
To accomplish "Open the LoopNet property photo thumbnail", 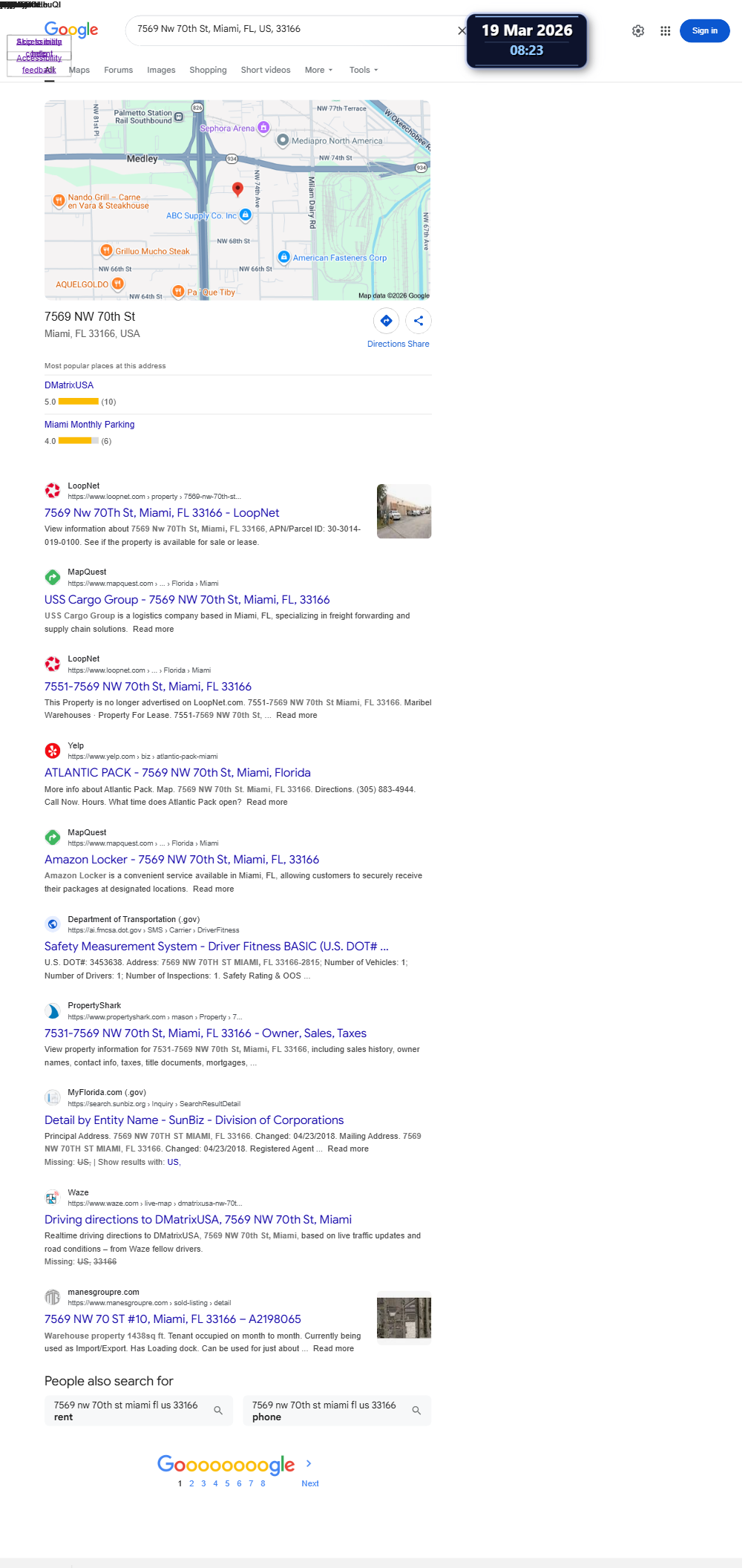I will [x=404, y=512].
